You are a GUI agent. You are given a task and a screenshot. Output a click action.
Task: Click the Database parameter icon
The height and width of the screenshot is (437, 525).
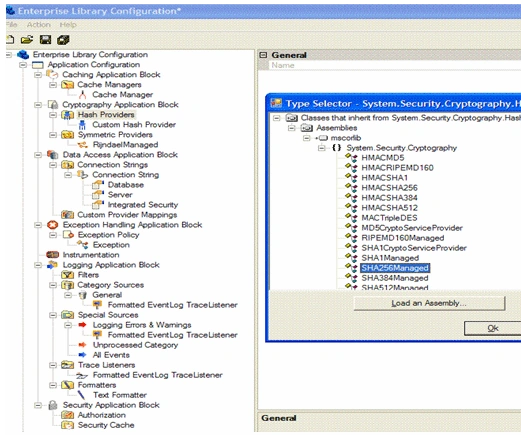coord(98,185)
